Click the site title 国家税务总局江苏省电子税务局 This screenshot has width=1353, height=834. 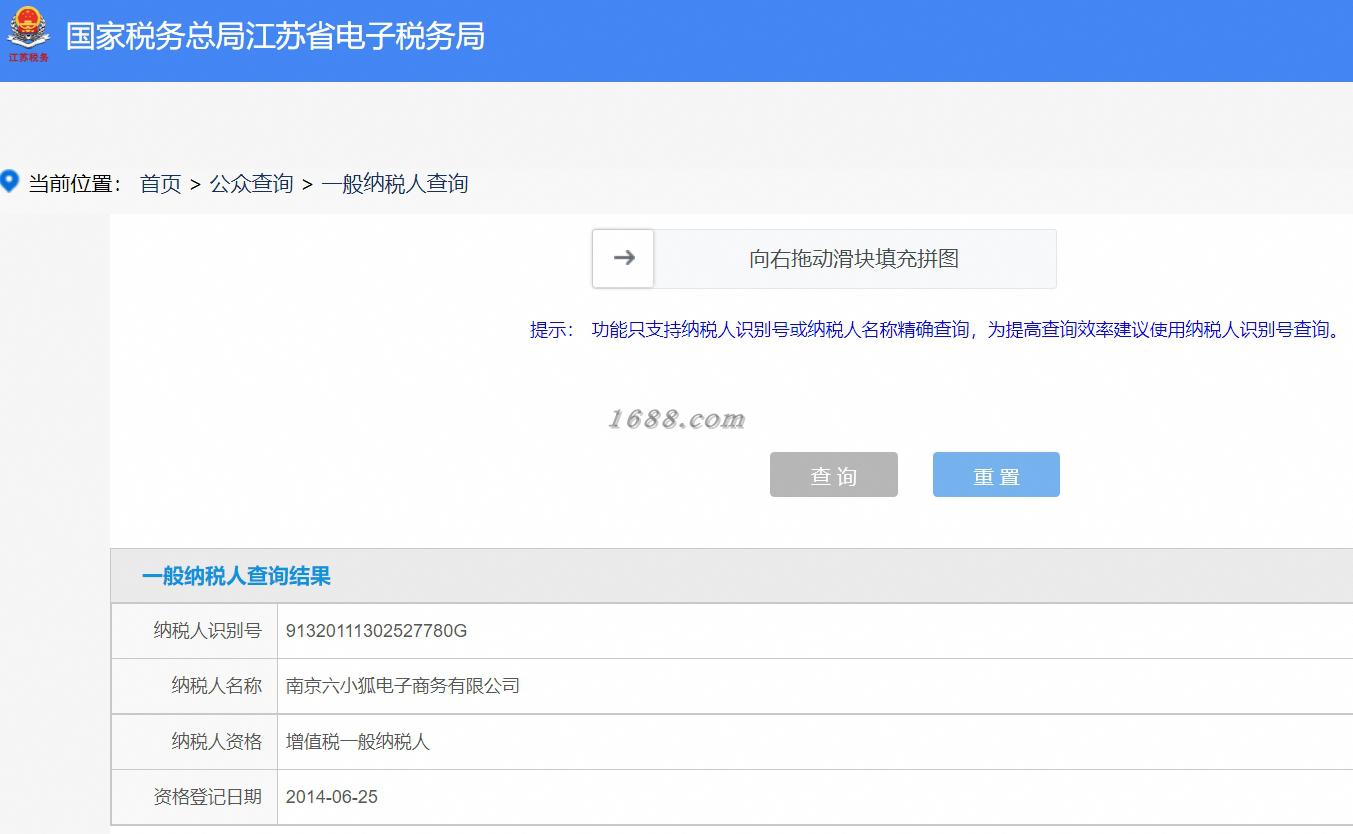(x=275, y=36)
